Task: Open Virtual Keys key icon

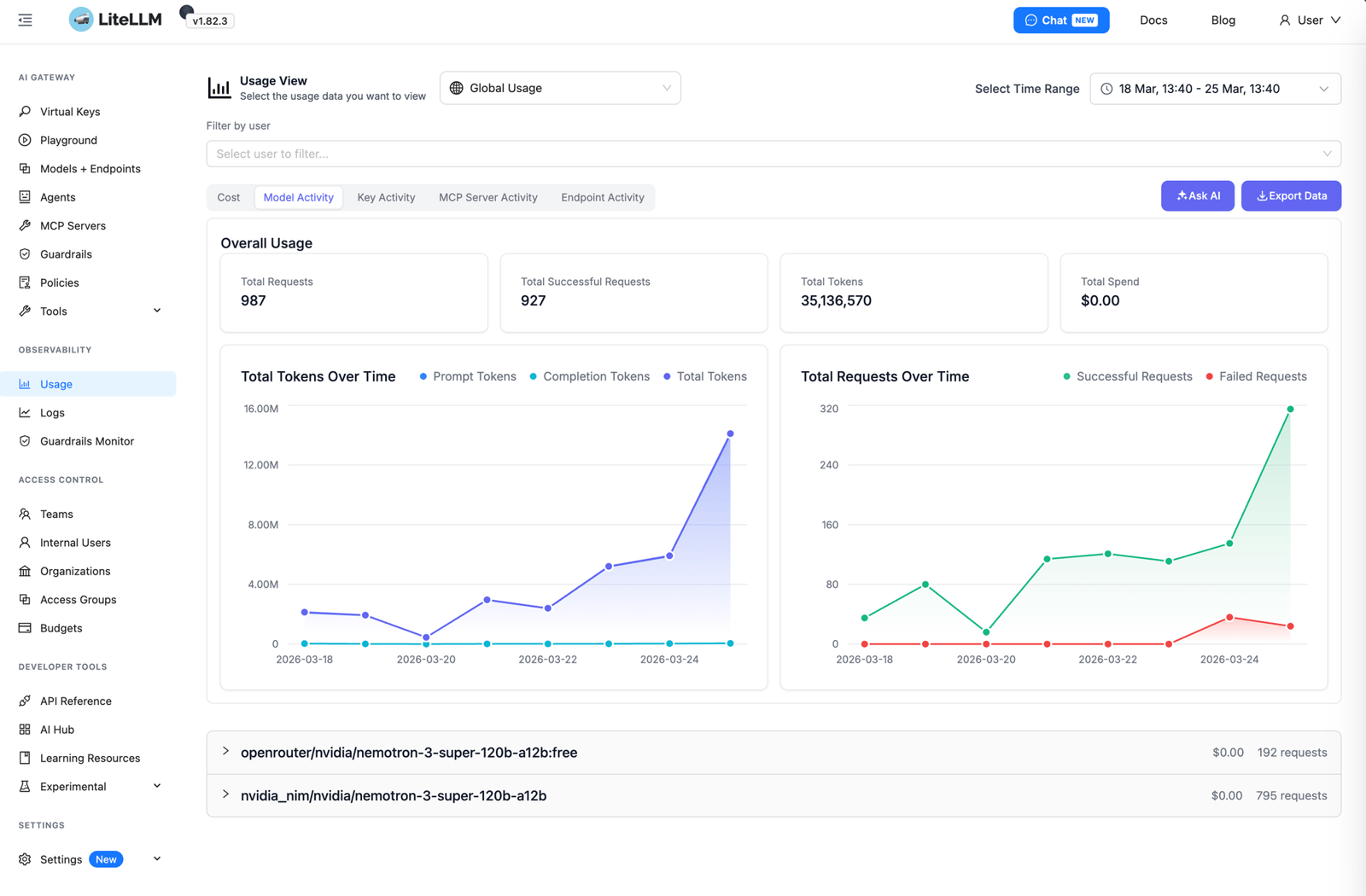Action: pos(25,112)
